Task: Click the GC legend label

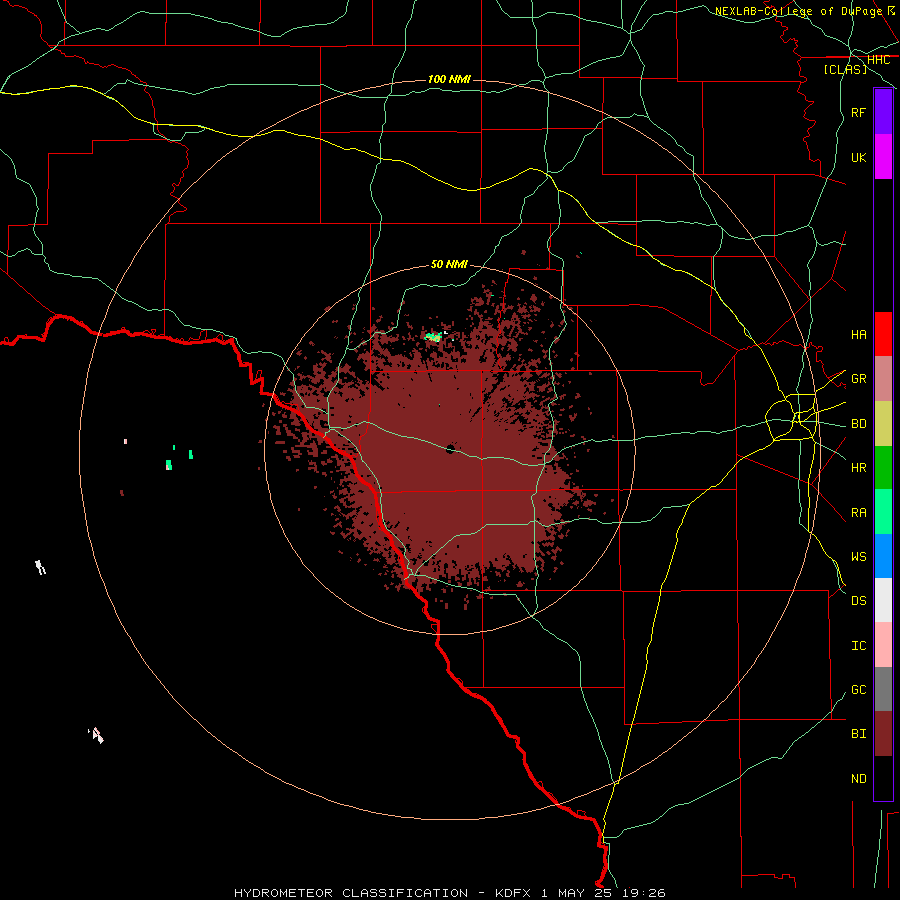Action: [858, 690]
